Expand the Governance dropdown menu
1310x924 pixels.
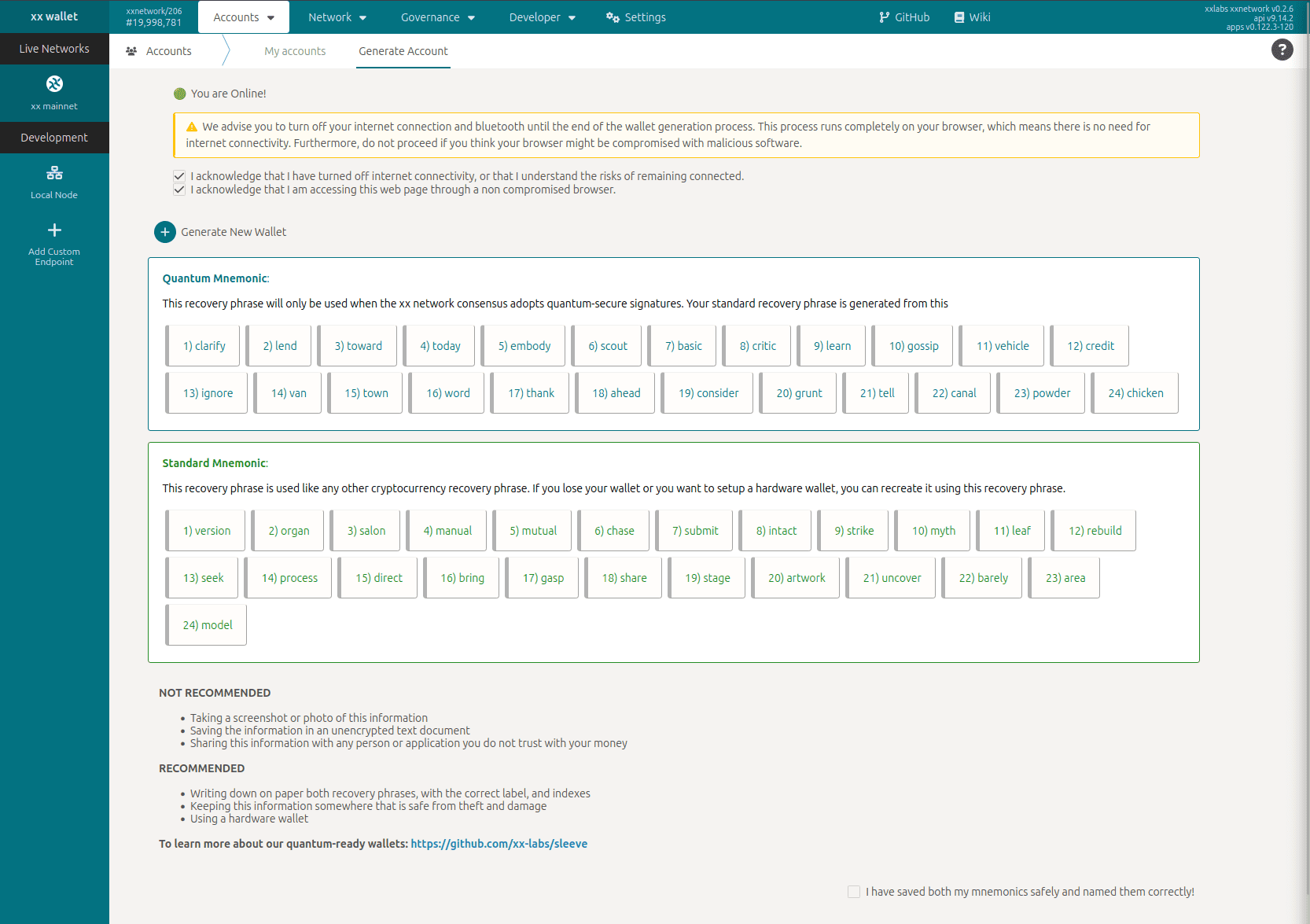pos(437,17)
